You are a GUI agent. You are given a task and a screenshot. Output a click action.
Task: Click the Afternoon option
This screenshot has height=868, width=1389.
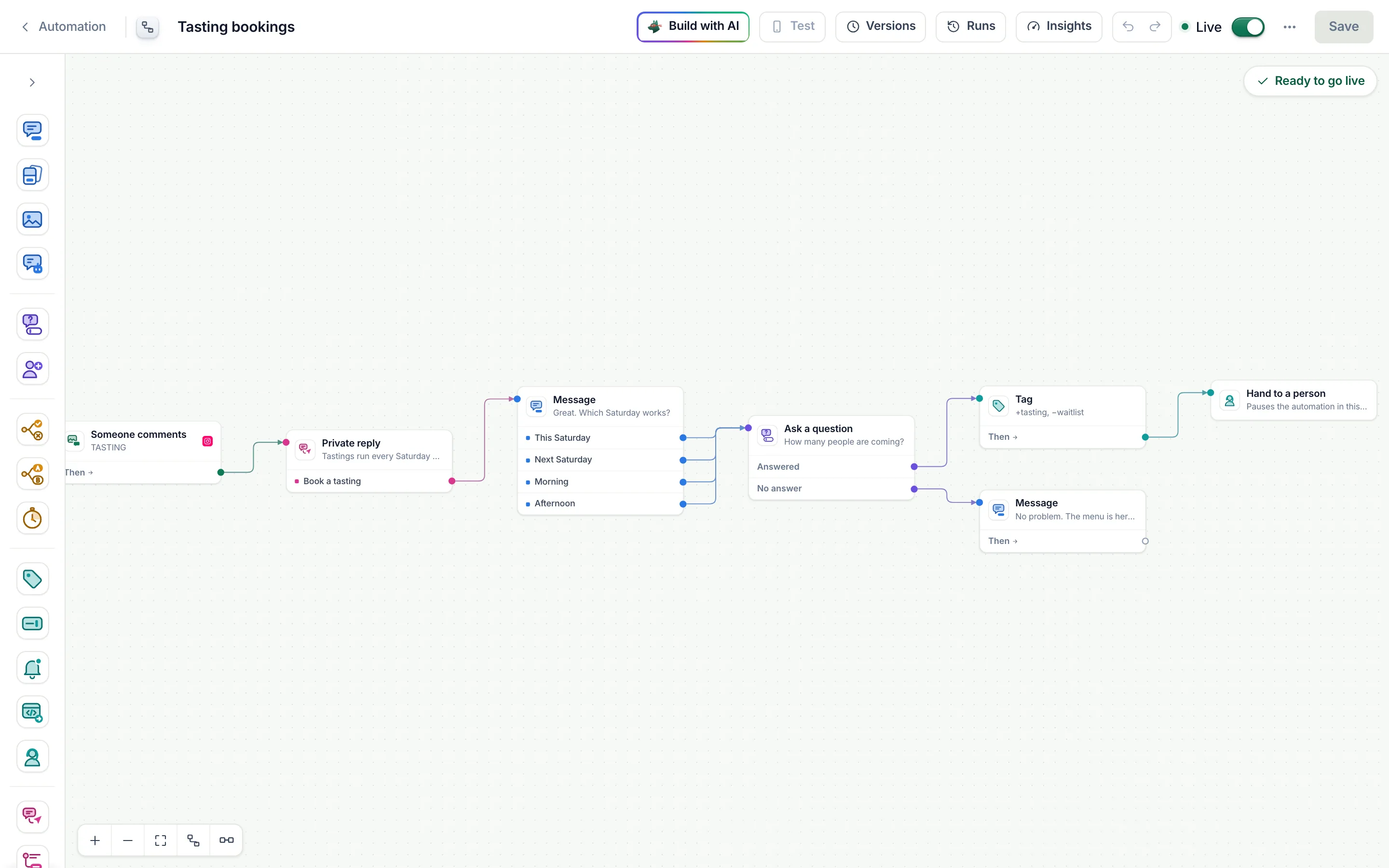[x=600, y=503]
